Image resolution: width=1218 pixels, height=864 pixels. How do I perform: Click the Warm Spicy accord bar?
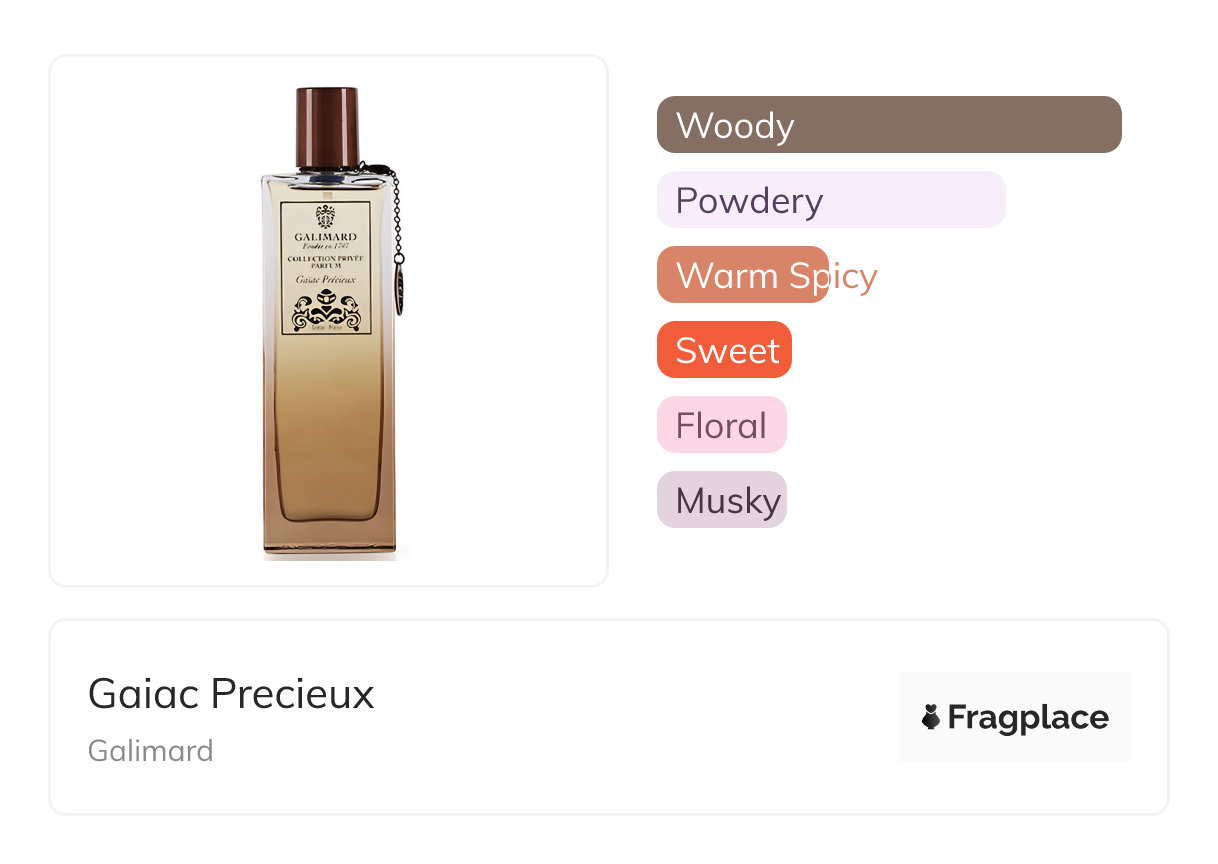point(742,275)
